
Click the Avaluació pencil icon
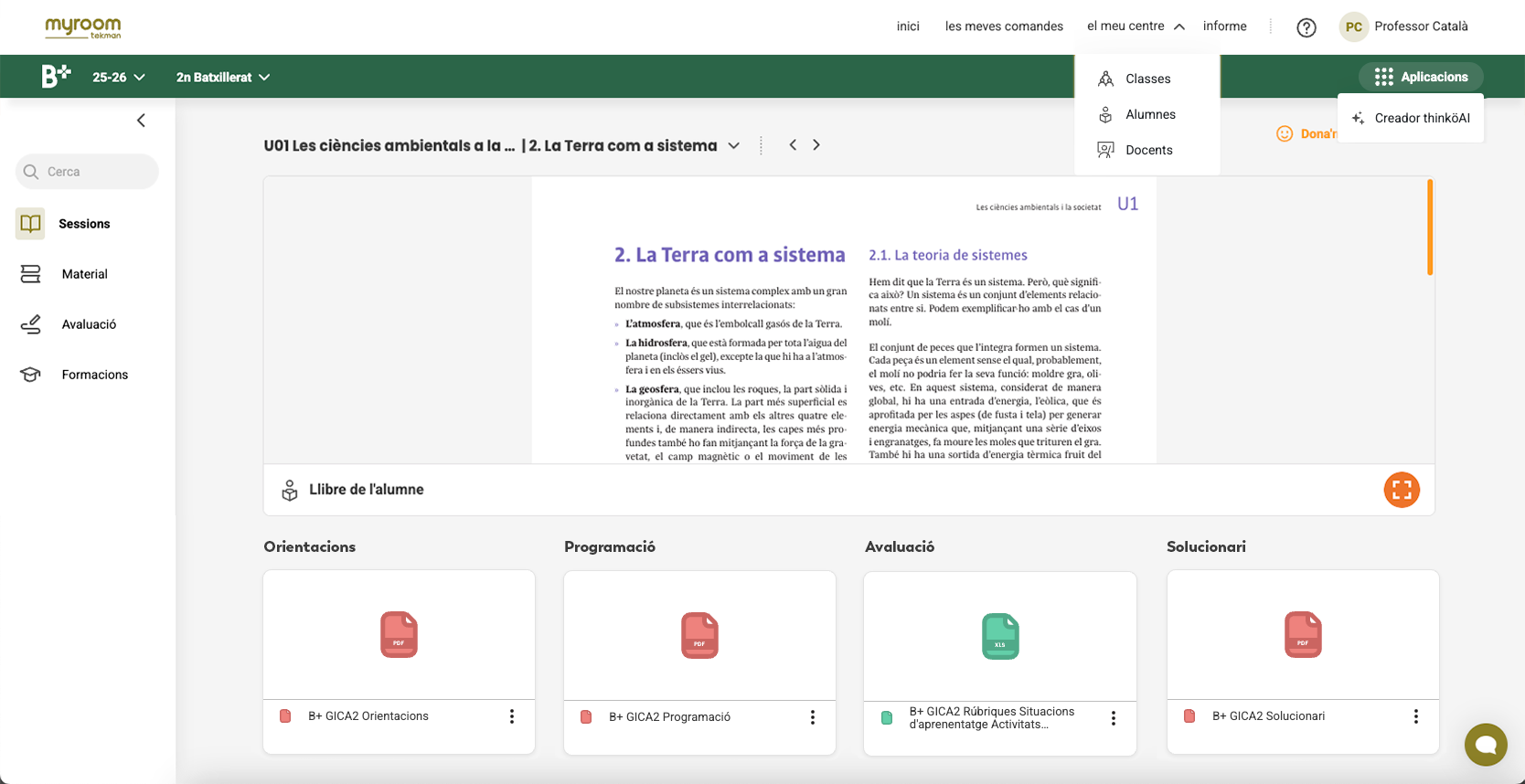point(30,324)
